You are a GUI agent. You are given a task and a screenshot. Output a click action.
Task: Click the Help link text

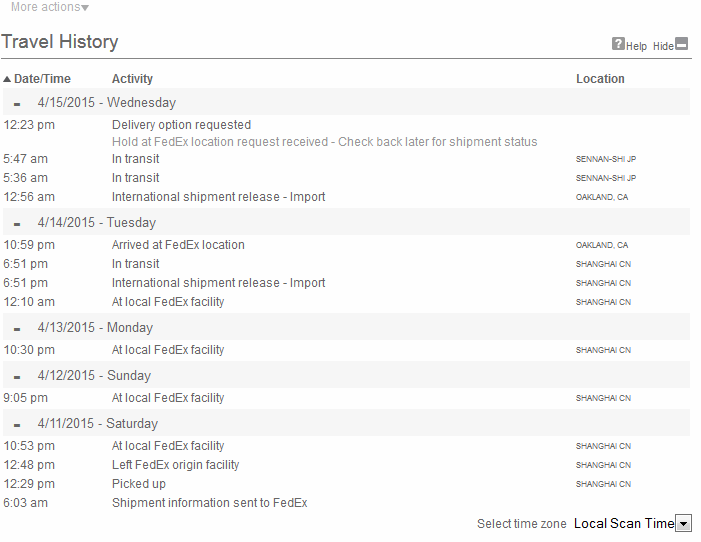tap(636, 46)
